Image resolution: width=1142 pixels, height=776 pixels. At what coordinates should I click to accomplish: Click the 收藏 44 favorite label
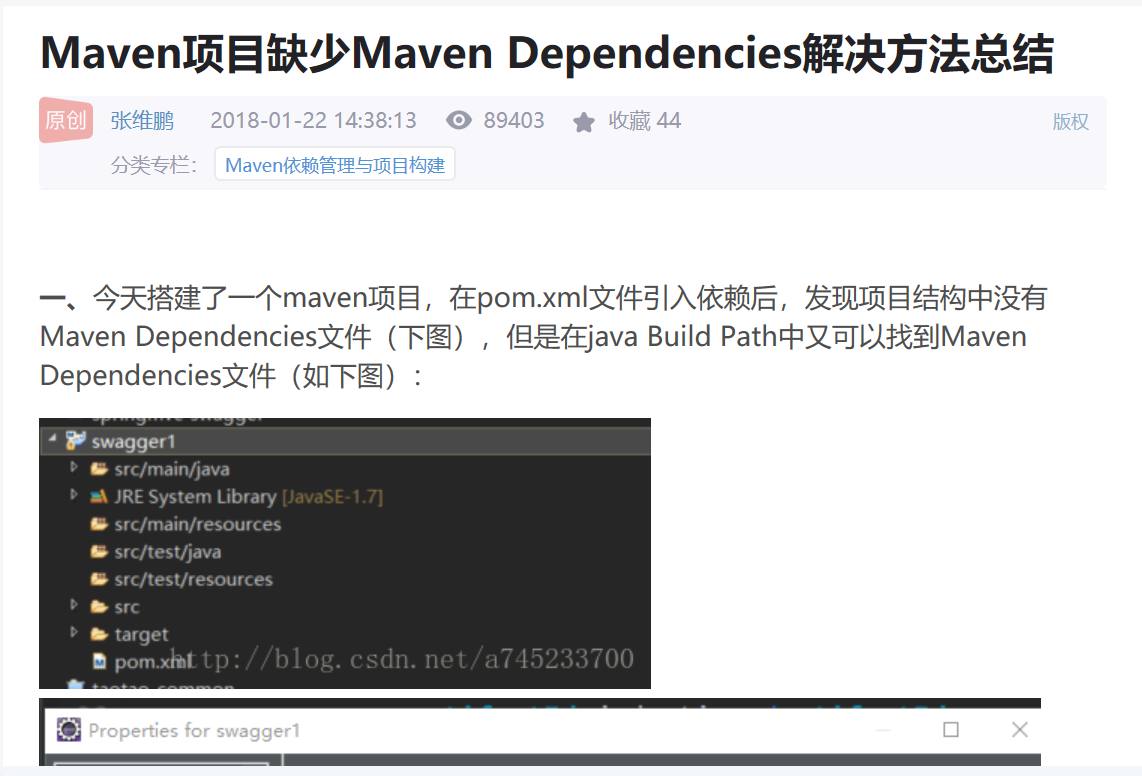[x=645, y=120]
